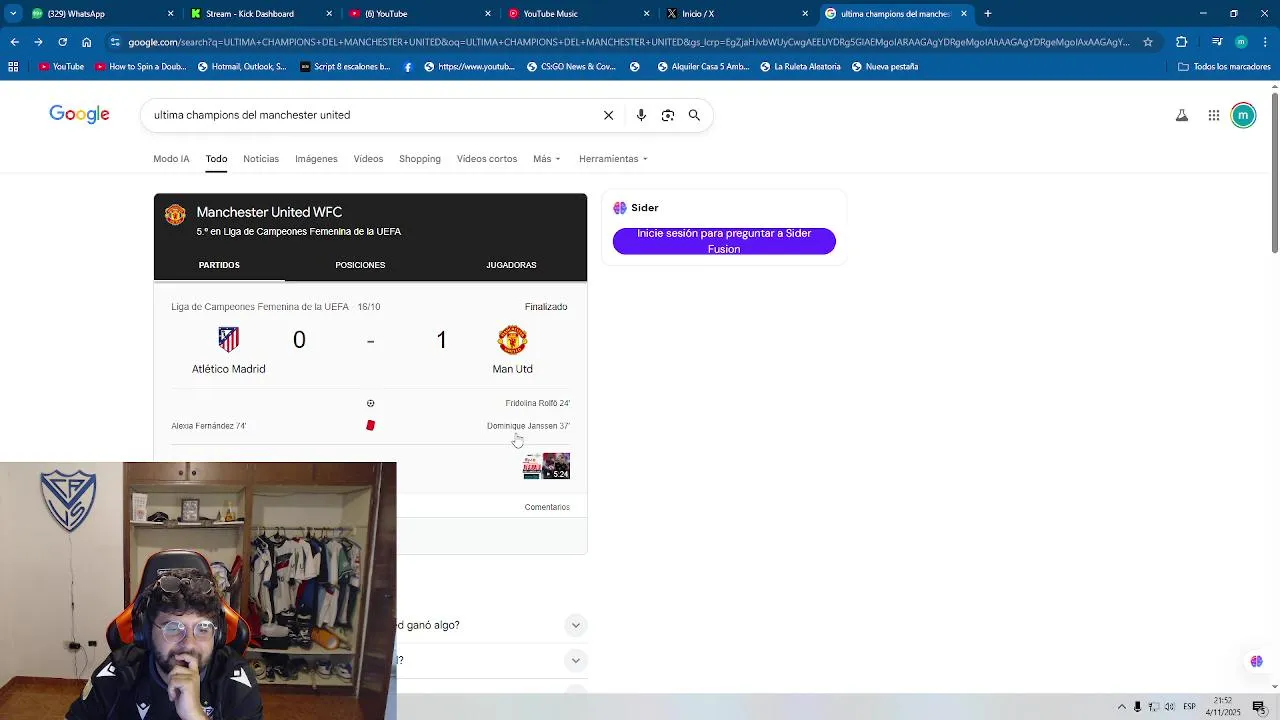This screenshot has height=720, width=1280.
Task: Select the Videos cortos search tab
Action: [487, 159]
